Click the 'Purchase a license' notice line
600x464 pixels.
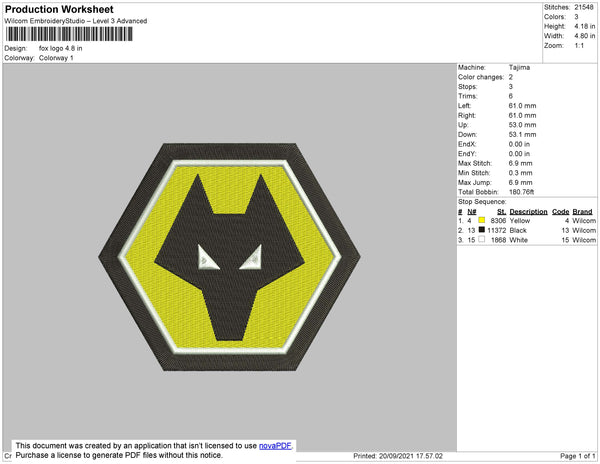119,455
